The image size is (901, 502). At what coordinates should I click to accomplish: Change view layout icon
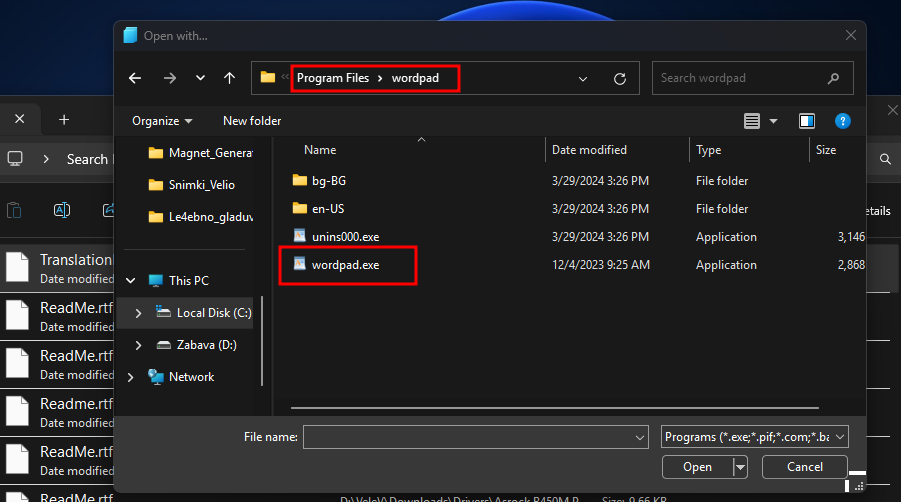752,121
